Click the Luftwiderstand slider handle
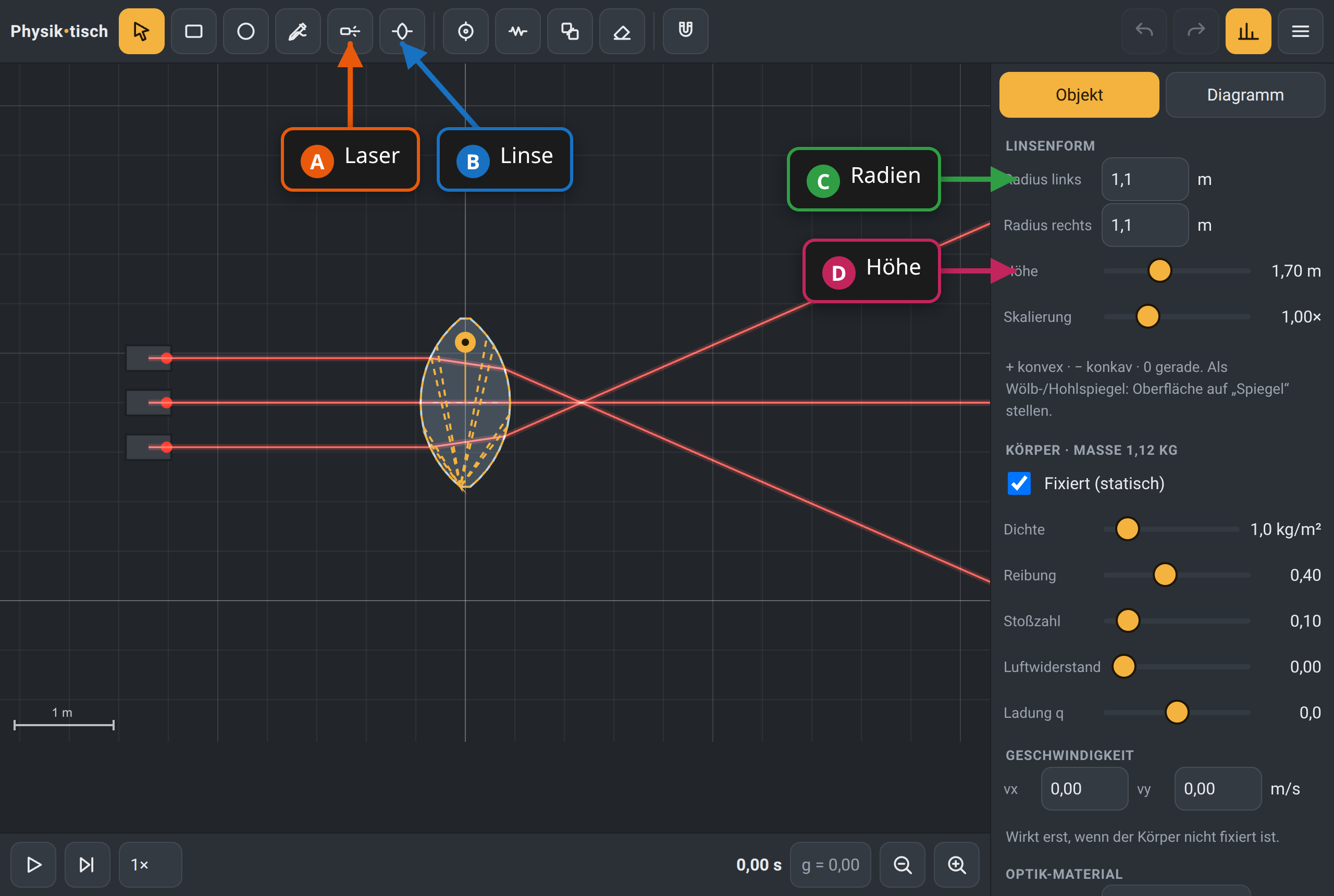The image size is (1334, 896). click(x=1123, y=666)
